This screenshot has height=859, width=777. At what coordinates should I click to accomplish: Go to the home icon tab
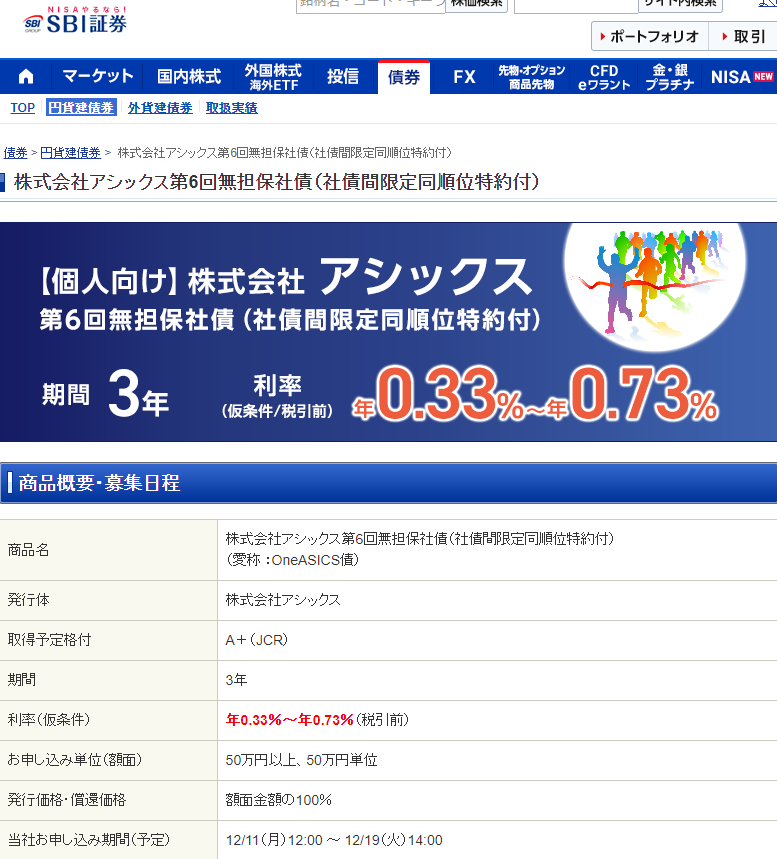pos(26,77)
